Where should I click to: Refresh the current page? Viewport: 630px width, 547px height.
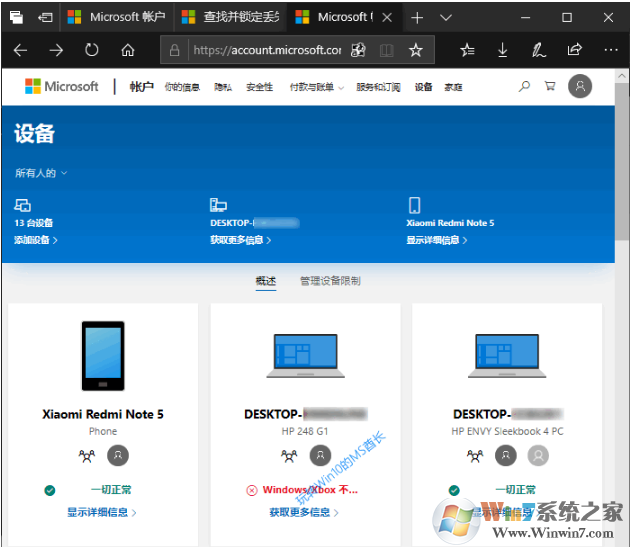[91, 50]
